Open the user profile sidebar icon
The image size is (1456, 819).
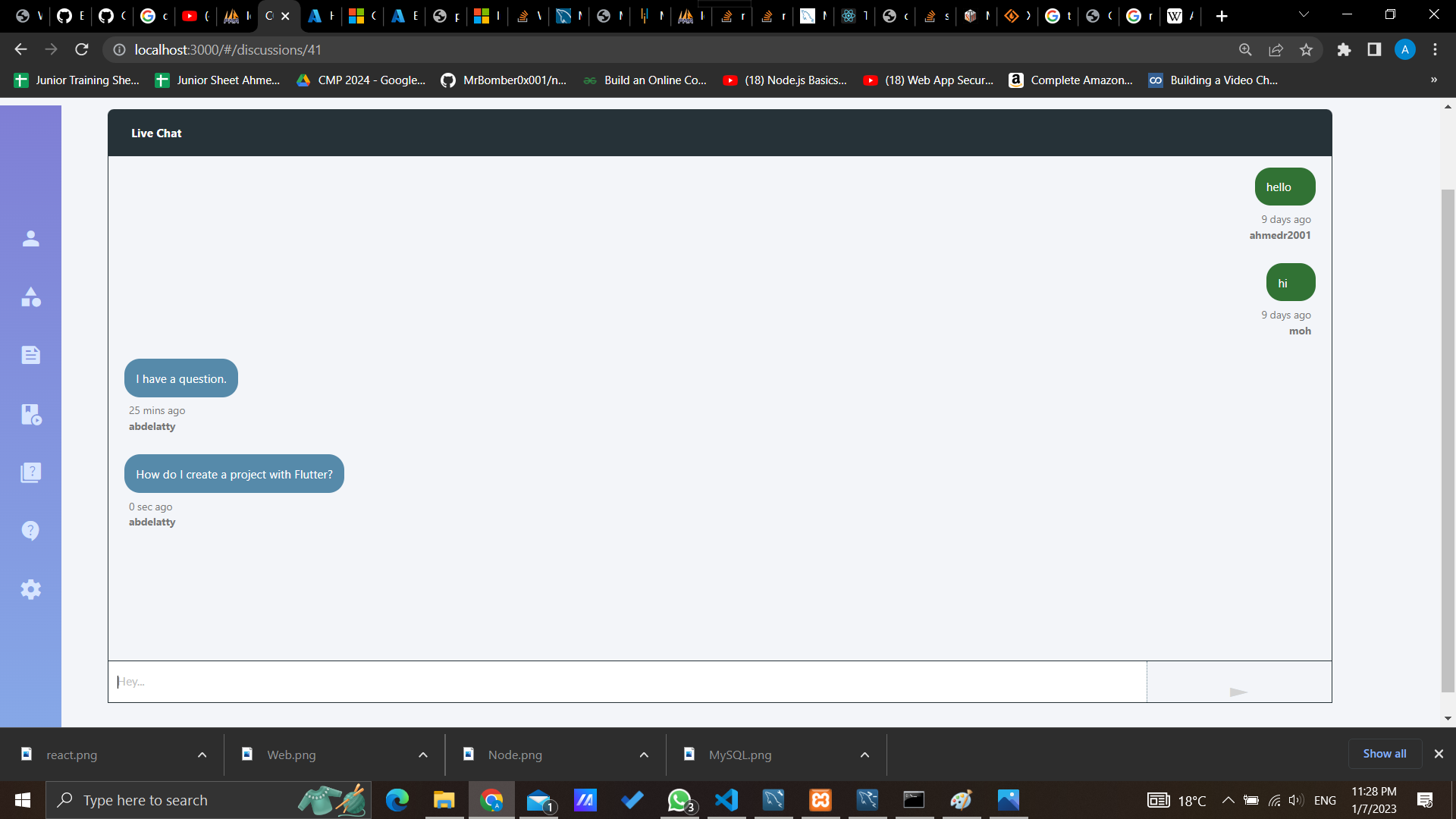click(x=30, y=239)
